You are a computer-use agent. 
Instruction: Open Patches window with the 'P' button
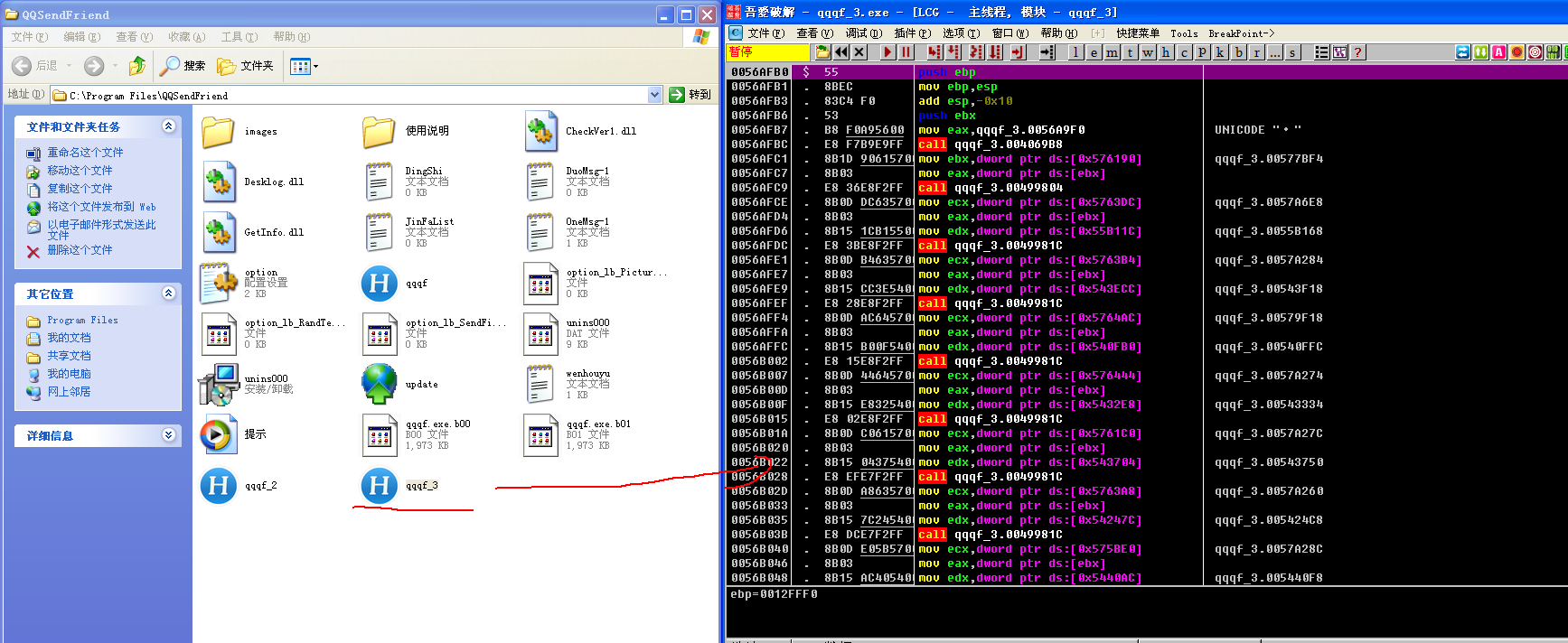tap(1202, 52)
